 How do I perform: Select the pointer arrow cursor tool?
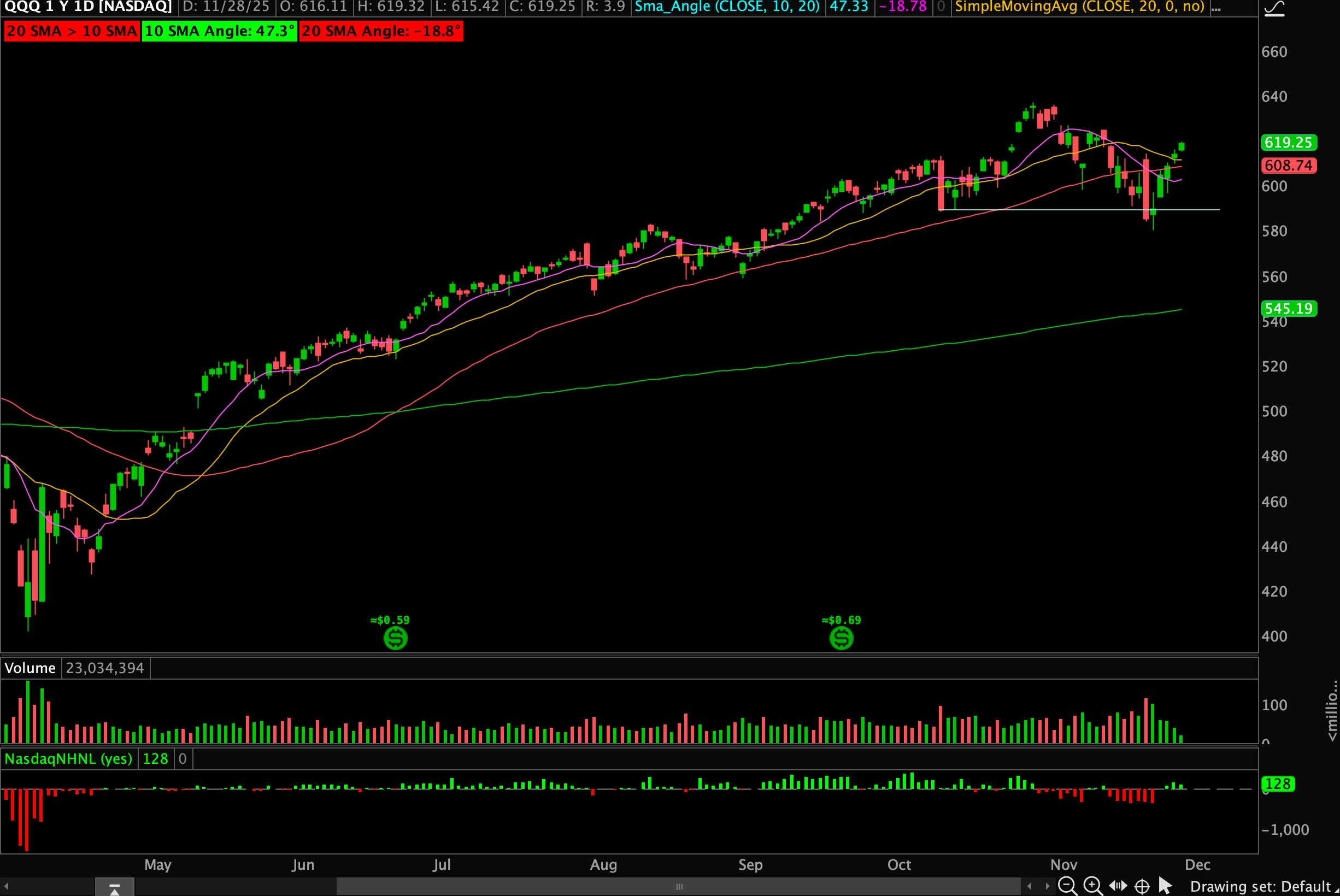(x=1165, y=886)
